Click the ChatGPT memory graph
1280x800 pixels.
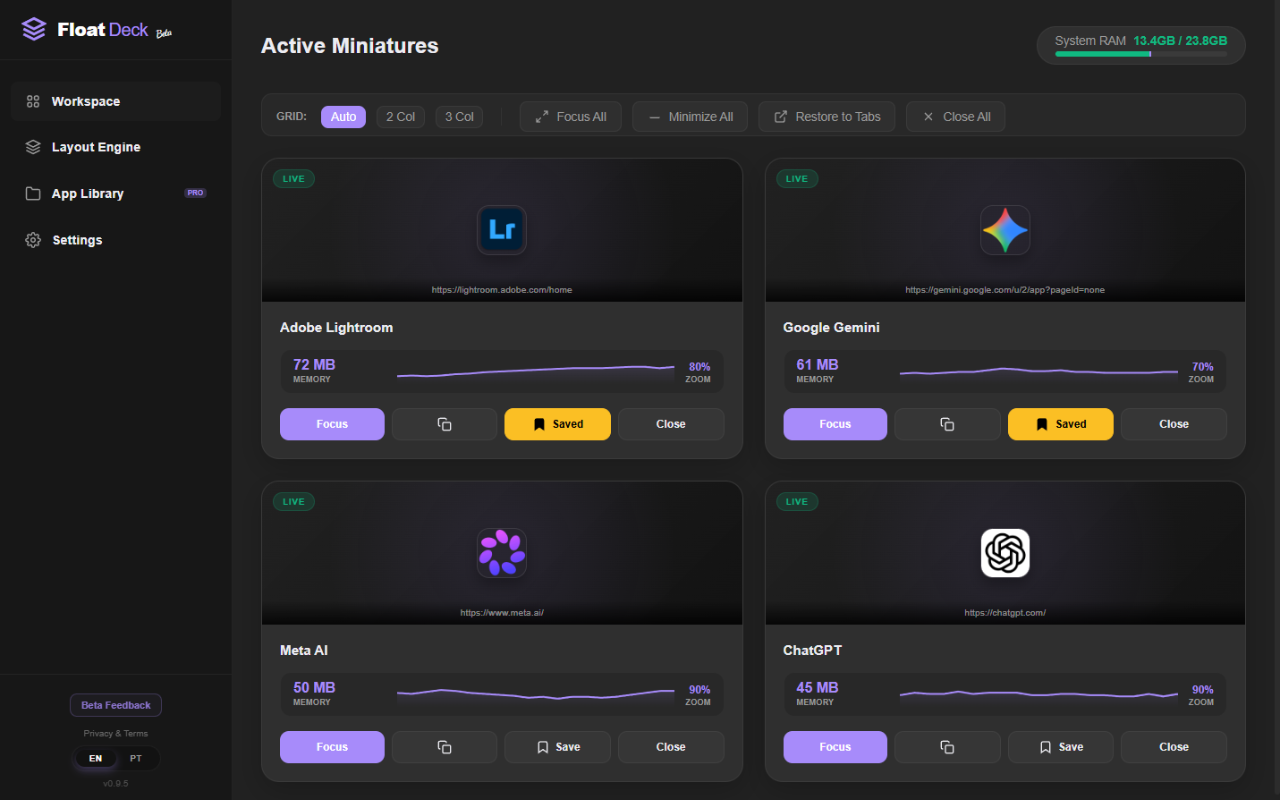click(x=1039, y=694)
